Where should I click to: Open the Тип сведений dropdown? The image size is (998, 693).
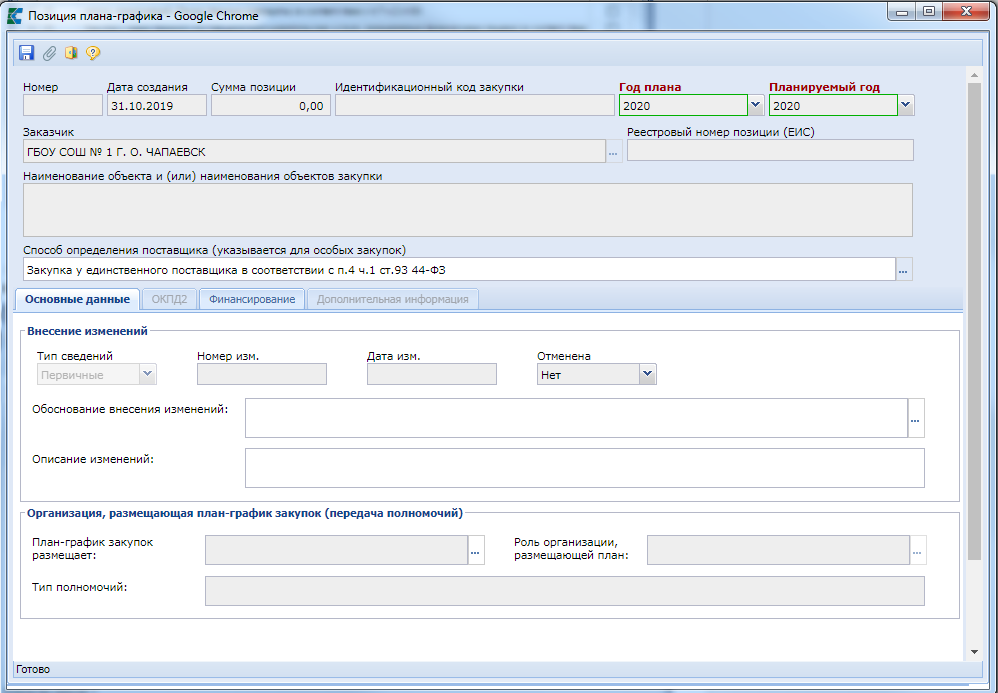pyautogui.click(x=148, y=374)
